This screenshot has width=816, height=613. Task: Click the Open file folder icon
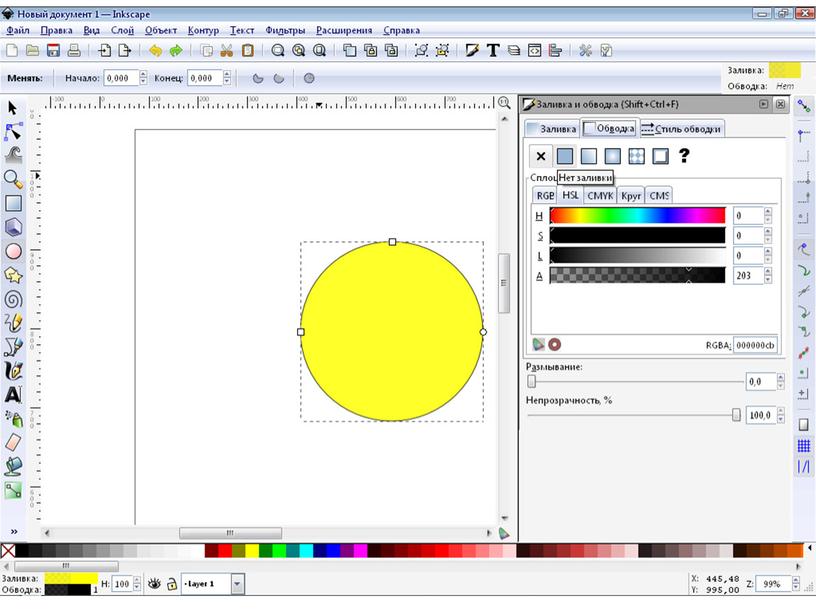tap(32, 50)
